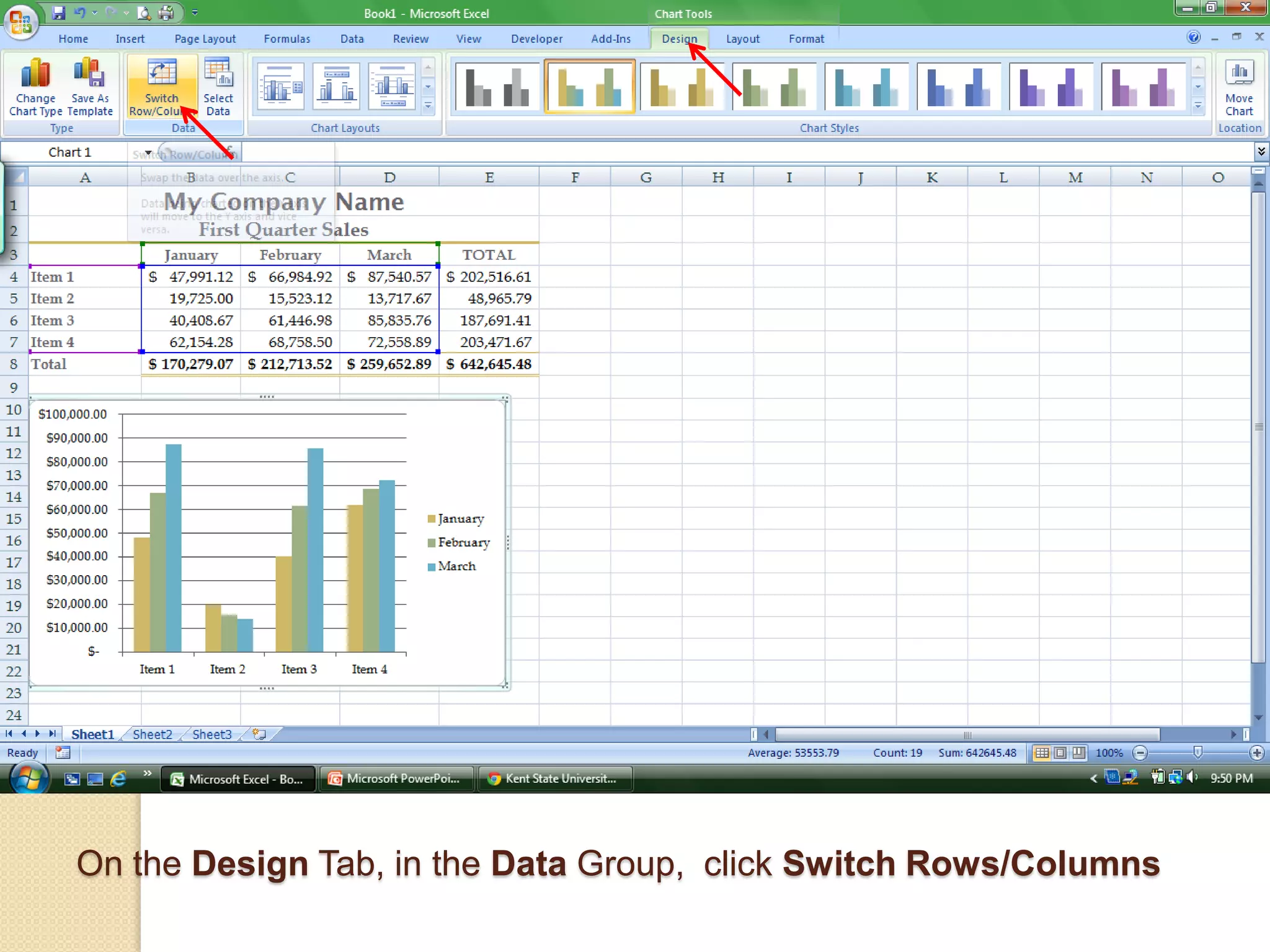Click Insert Worksheet tab icon
The height and width of the screenshot is (952, 1270).
click(x=260, y=734)
